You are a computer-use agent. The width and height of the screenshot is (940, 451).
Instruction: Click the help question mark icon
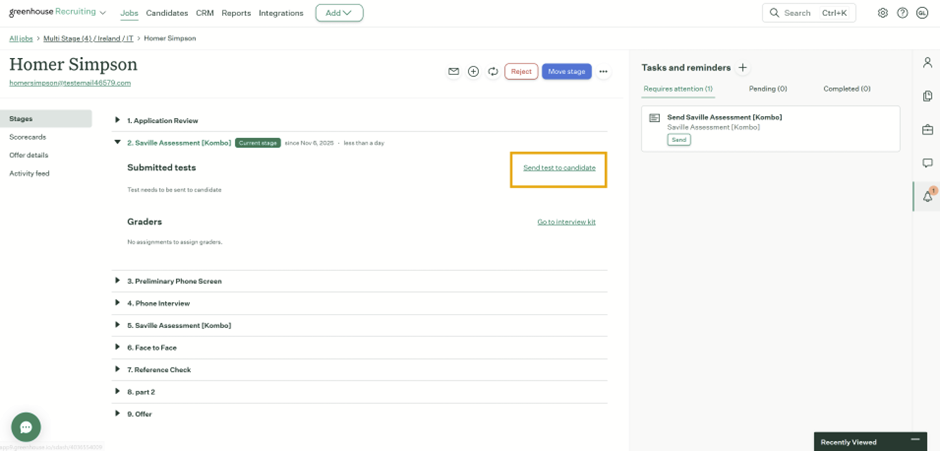pos(902,13)
